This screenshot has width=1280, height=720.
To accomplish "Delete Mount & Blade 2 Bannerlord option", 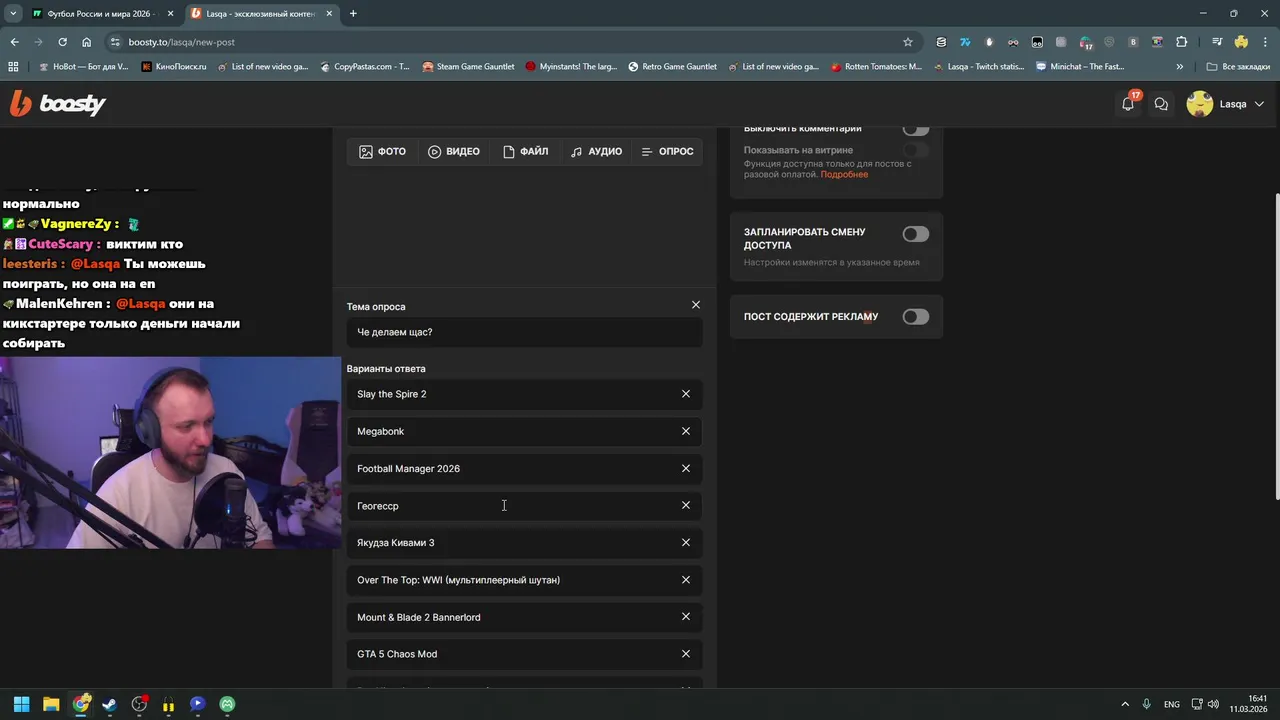I will coord(686,617).
